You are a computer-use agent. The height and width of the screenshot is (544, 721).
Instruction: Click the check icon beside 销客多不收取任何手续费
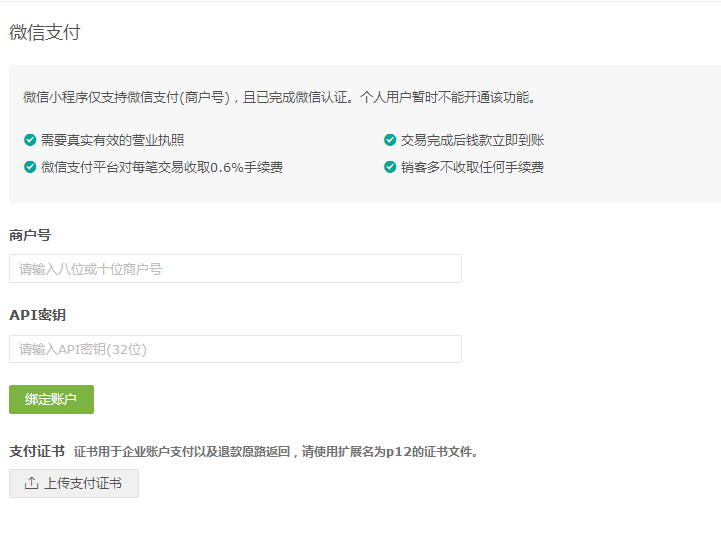390,167
